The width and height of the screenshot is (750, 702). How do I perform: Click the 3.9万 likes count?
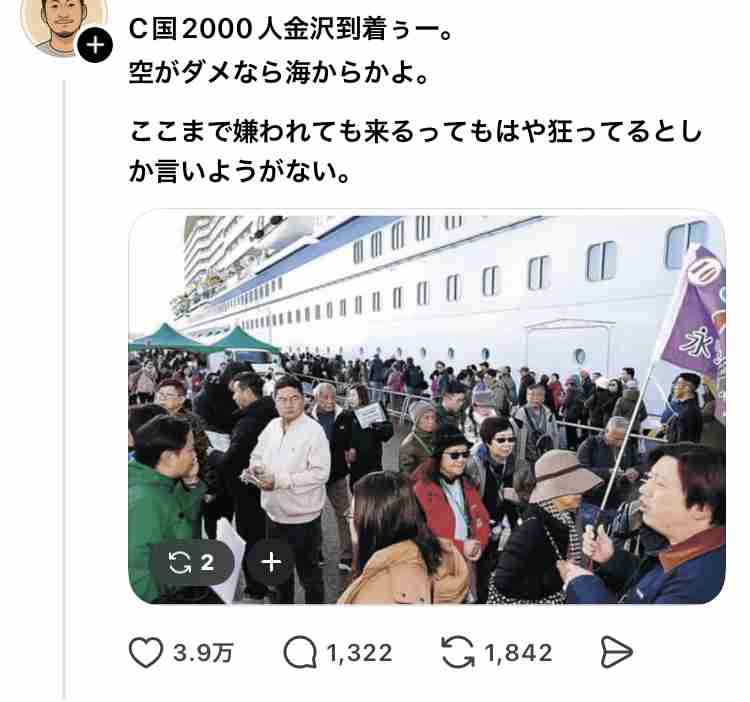click(x=203, y=653)
